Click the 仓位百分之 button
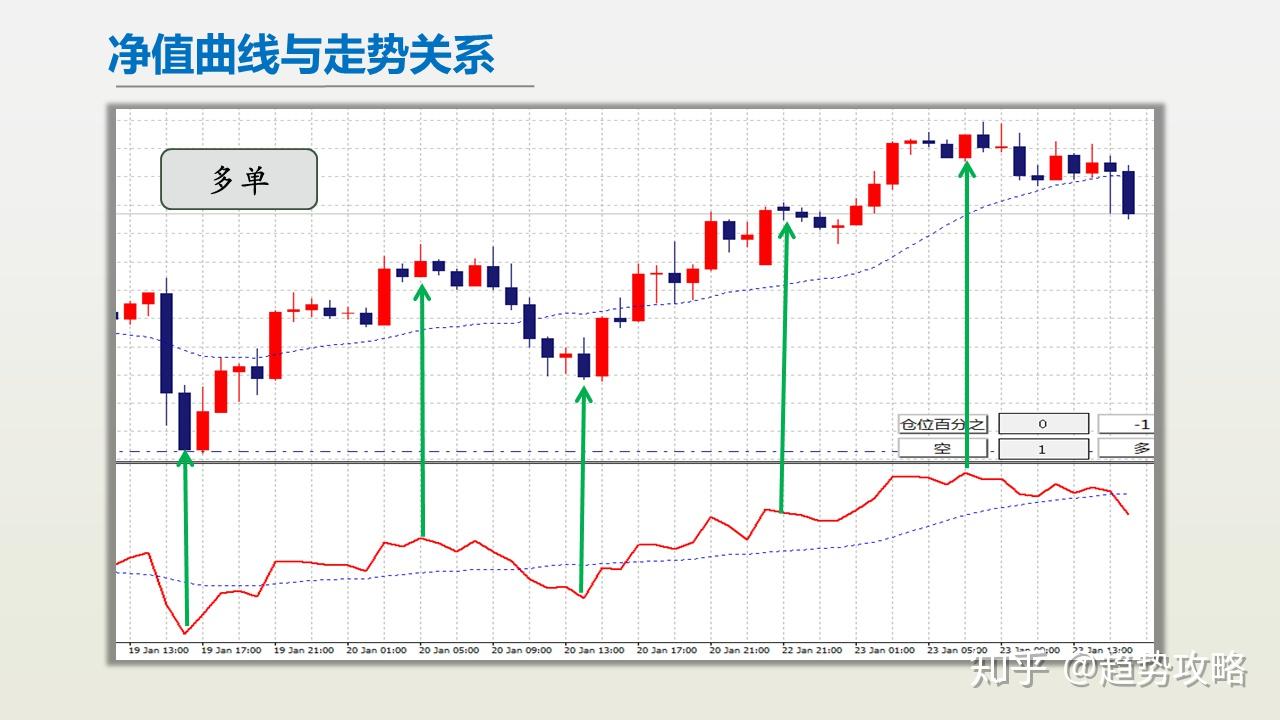This screenshot has height=720, width=1280. click(x=943, y=424)
